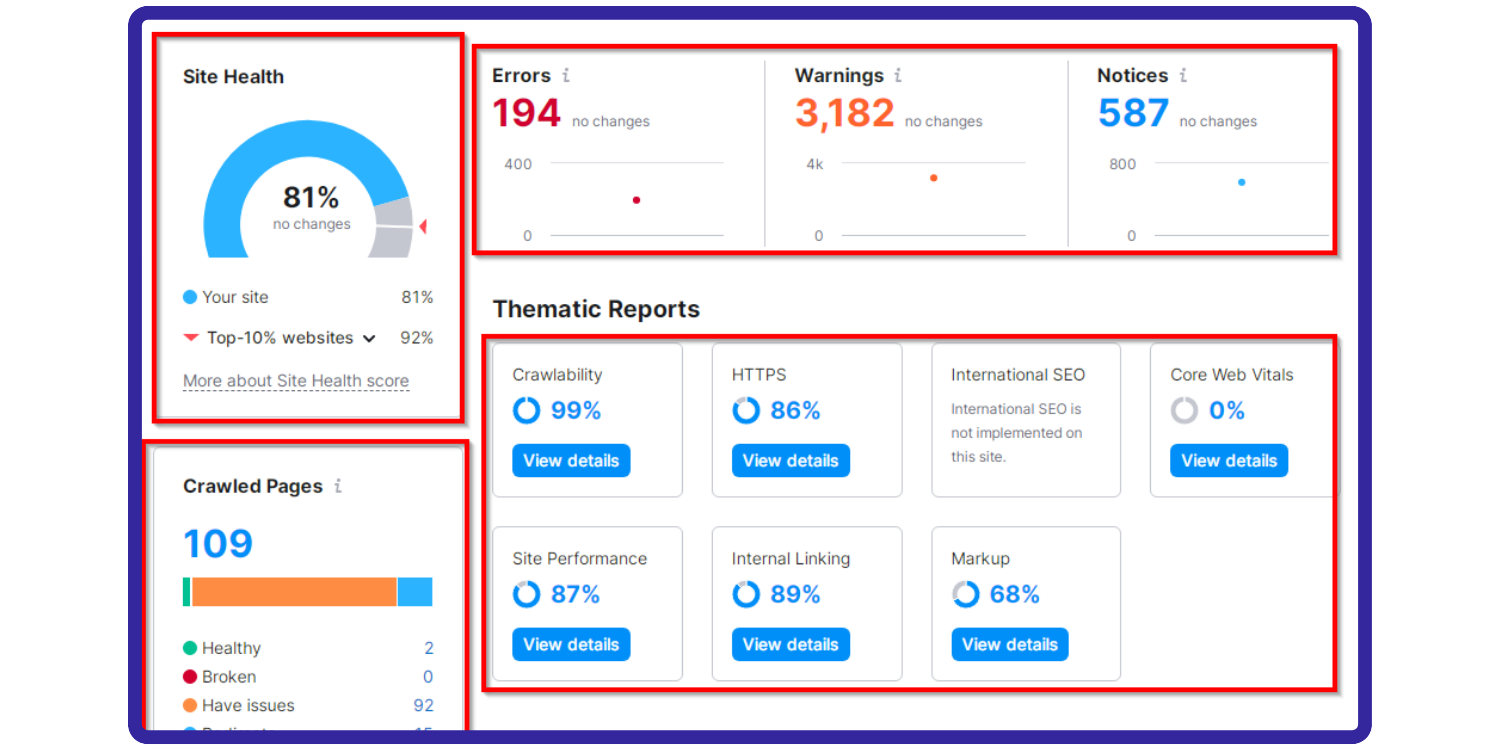Screen dimensions: 1500x750
Task: Click the red data point on Errors chart
Action: point(636,200)
